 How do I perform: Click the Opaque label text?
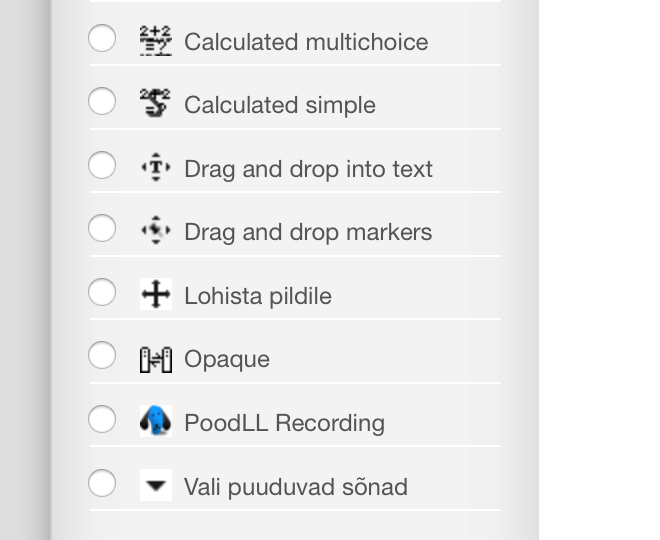[x=227, y=359]
